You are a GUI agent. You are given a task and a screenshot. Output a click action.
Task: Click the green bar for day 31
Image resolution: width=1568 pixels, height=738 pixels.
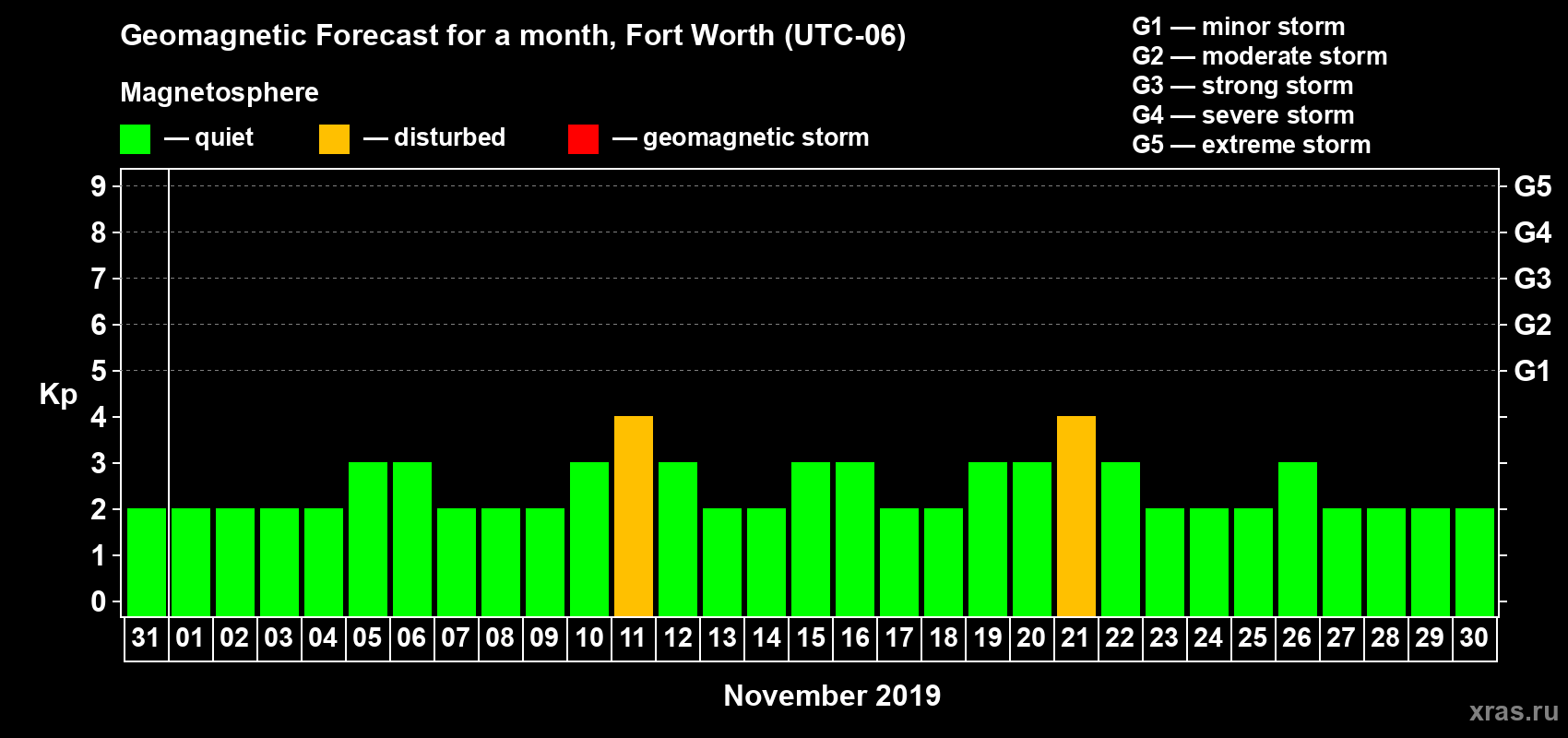point(147,562)
